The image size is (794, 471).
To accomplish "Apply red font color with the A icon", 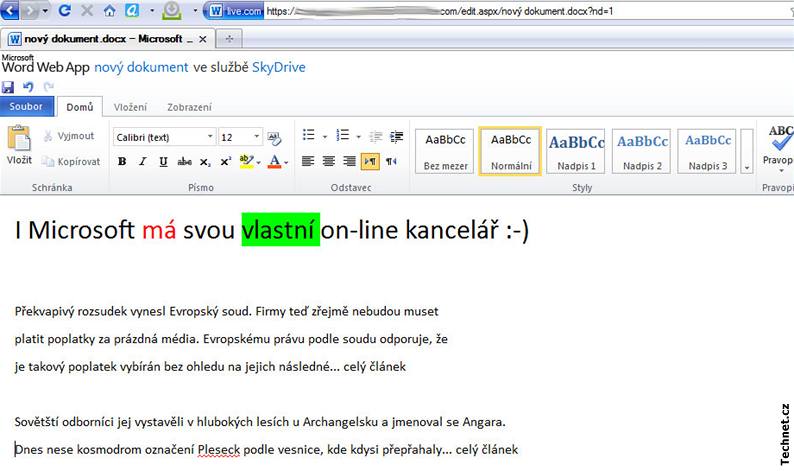I will point(274,162).
